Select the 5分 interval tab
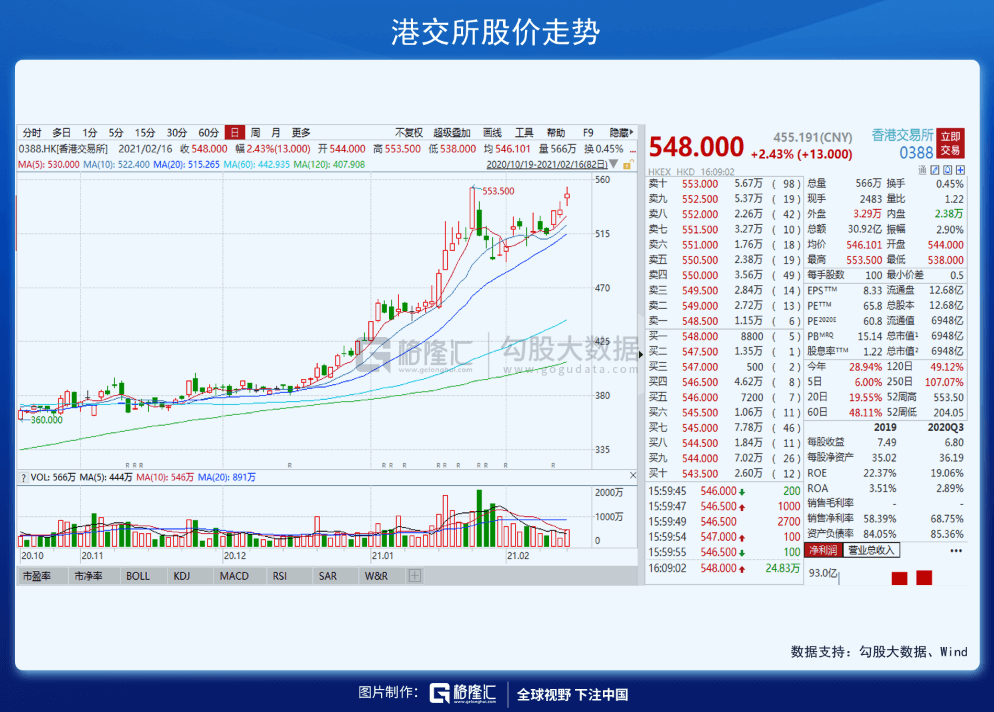 pos(115,133)
